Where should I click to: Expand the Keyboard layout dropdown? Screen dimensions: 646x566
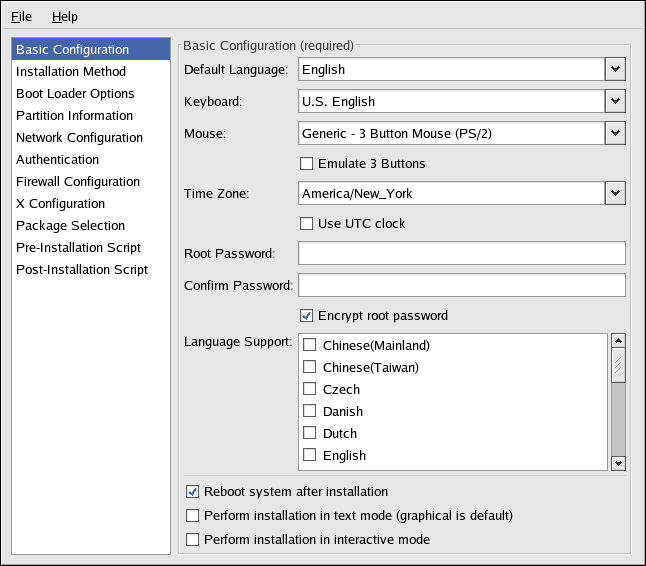pyautogui.click(x=615, y=101)
